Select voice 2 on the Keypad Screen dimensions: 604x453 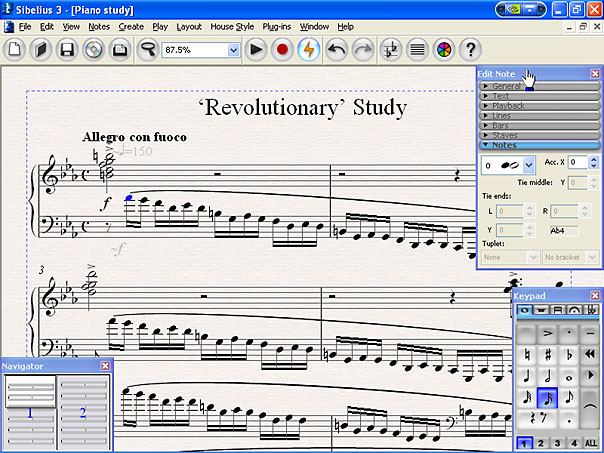[541, 443]
